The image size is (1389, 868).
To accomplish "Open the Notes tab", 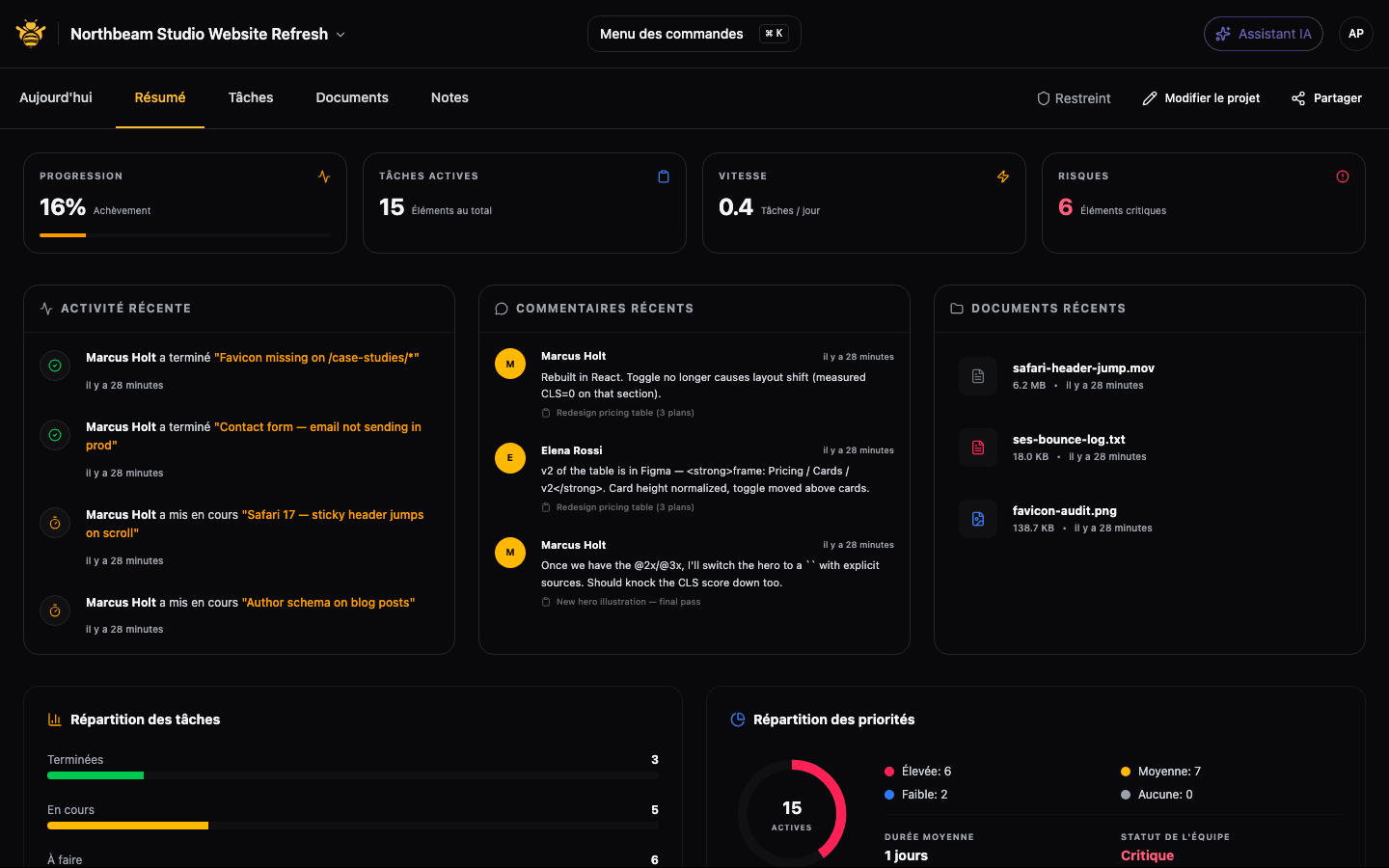I will (x=449, y=97).
